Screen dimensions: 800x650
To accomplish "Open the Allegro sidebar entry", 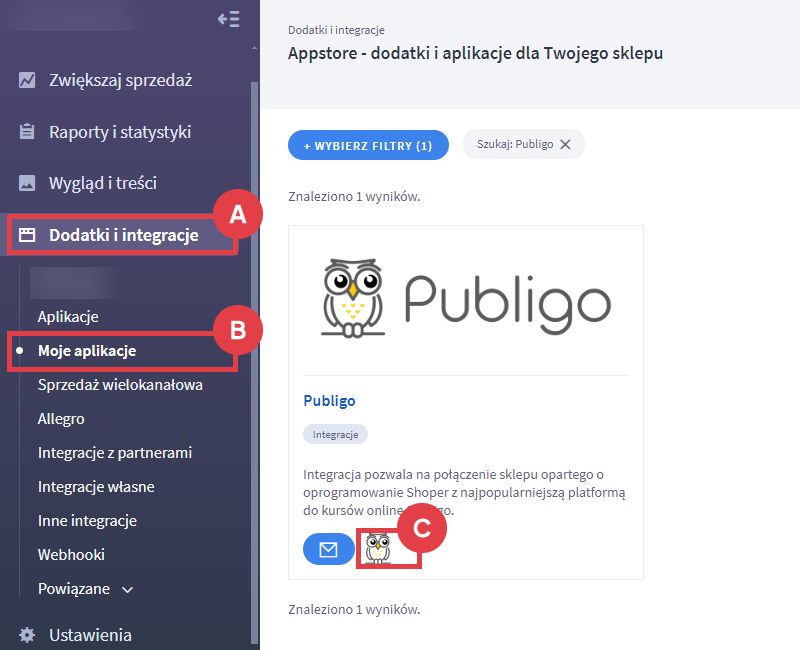I will 62,418.
